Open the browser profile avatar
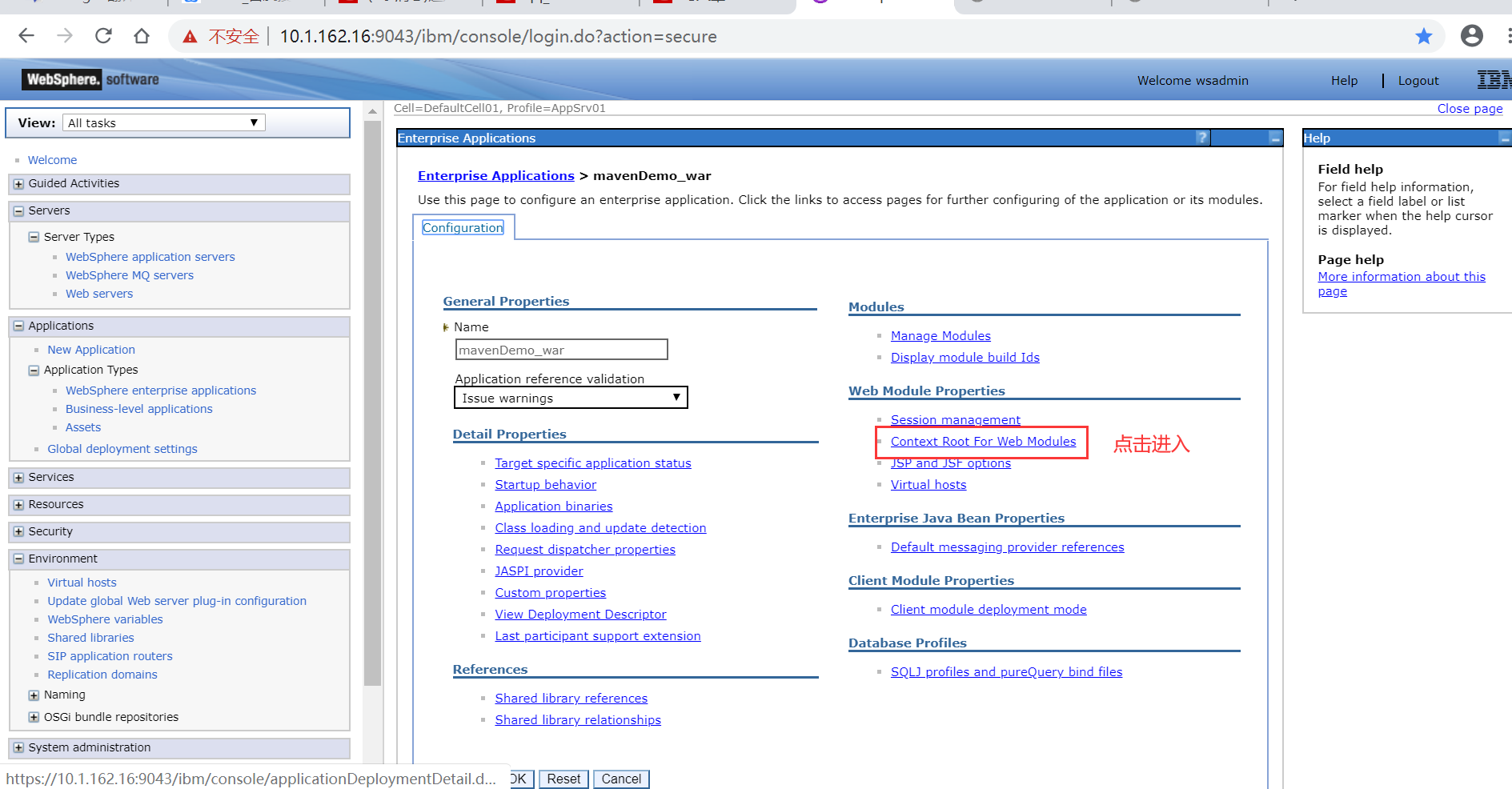Viewport: 1512px width, 789px height. 1471,36
